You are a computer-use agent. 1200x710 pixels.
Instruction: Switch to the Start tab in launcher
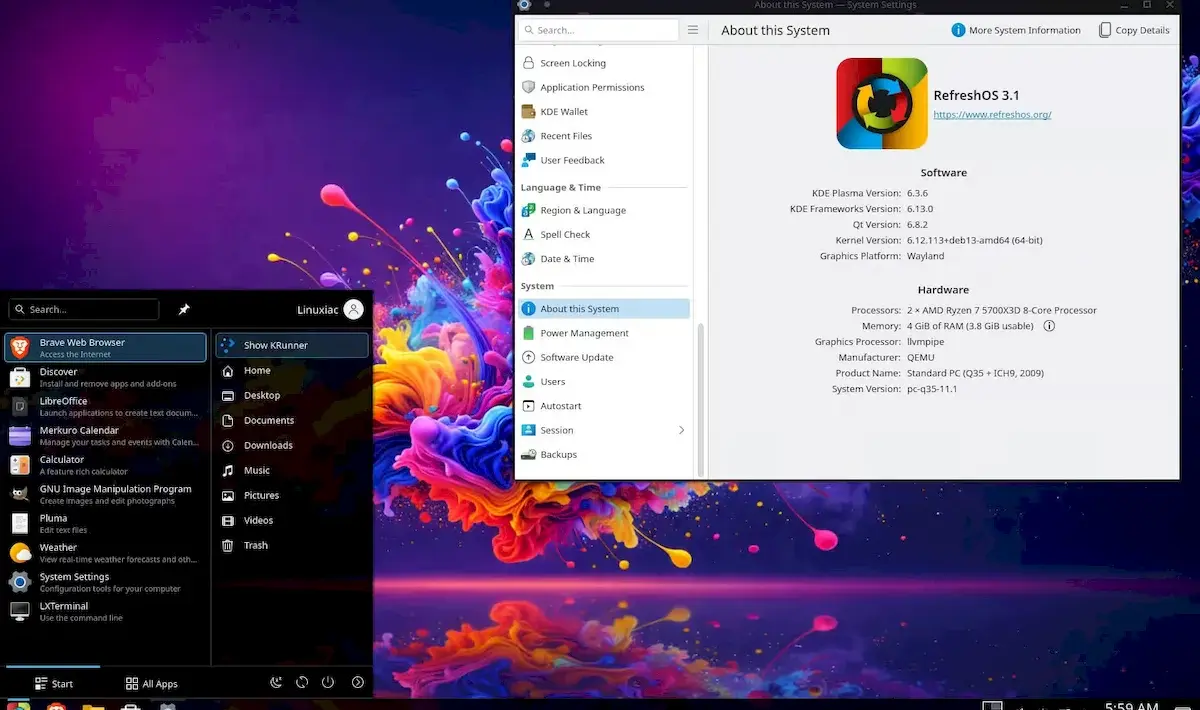(54, 683)
